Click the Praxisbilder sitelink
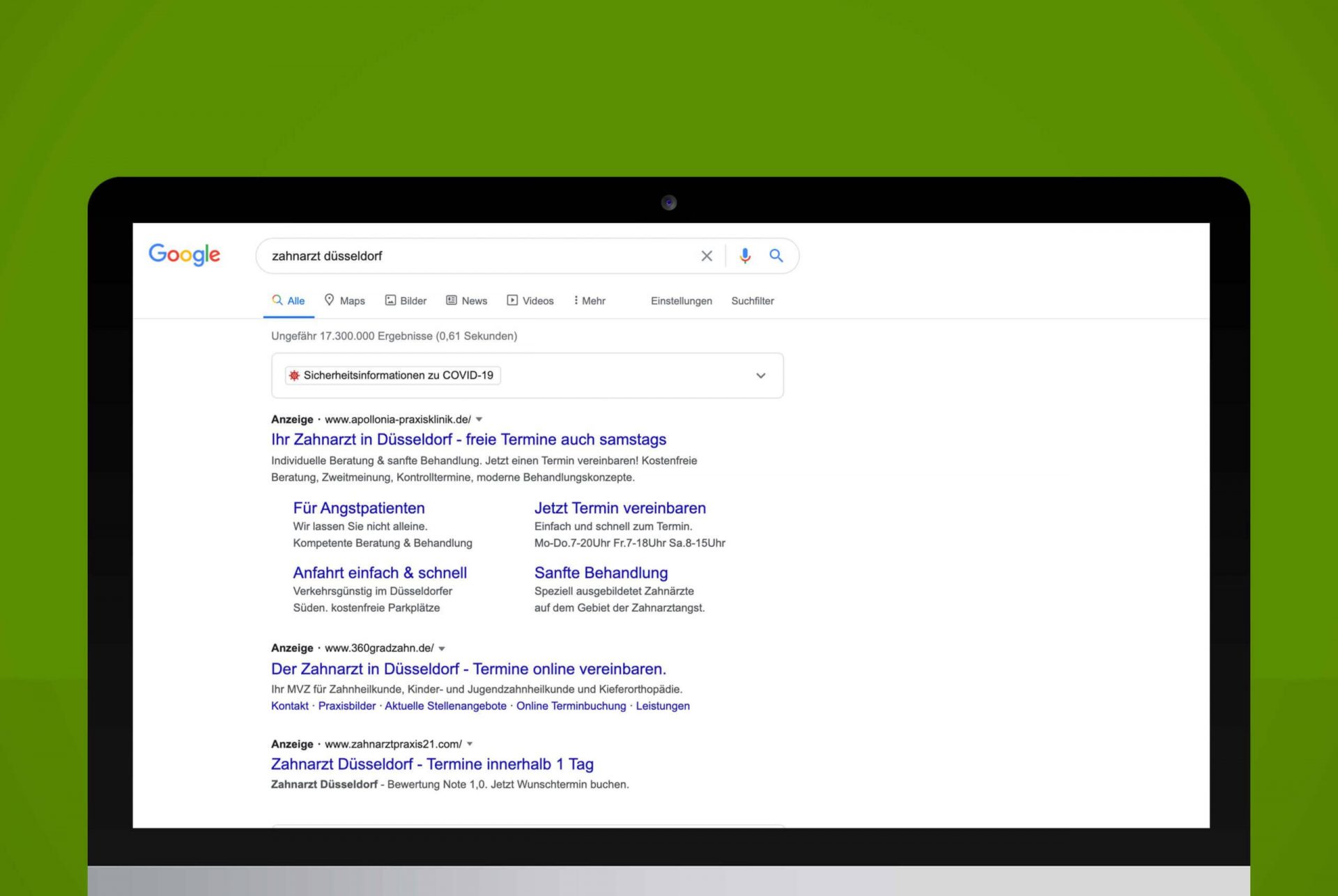Image resolution: width=1338 pixels, height=896 pixels. pyautogui.click(x=347, y=706)
